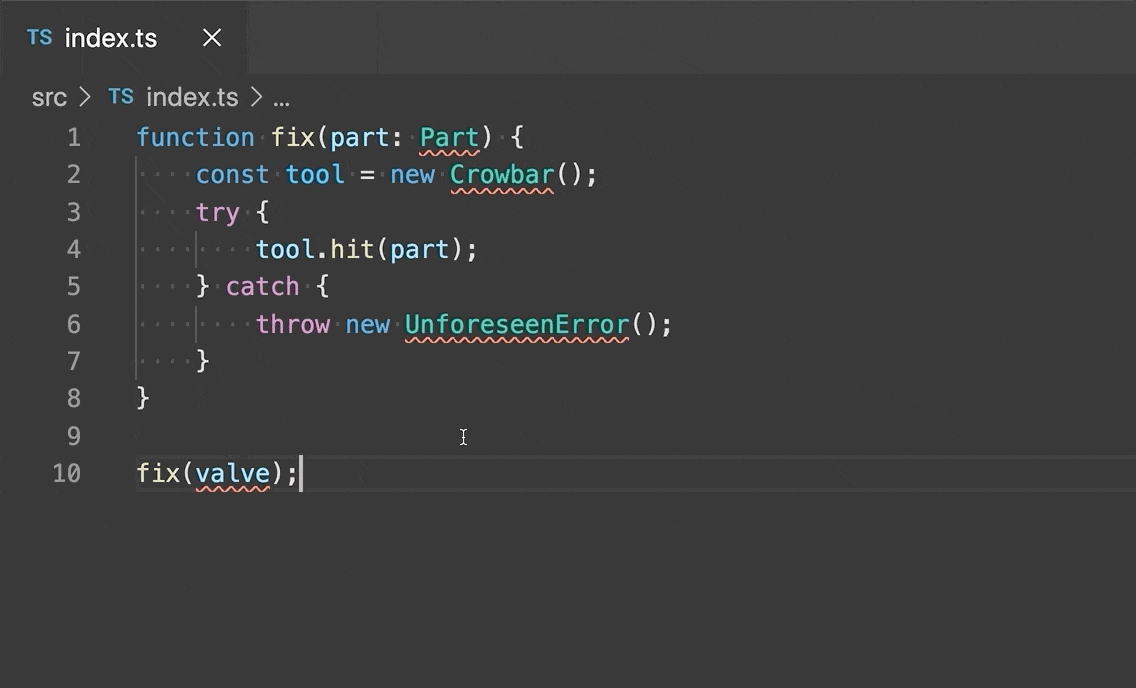Click the tool.hit method call on line 4
The height and width of the screenshot is (688, 1136).
coord(316,249)
